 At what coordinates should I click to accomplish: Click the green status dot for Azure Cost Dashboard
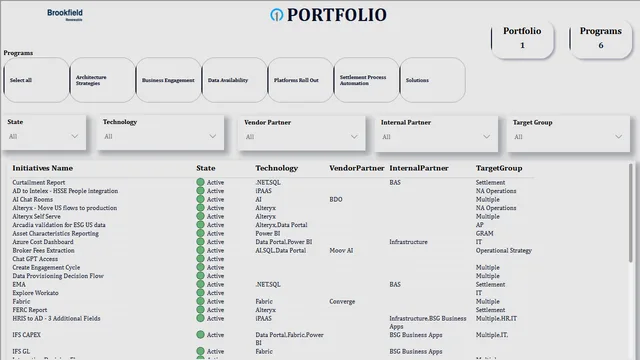[x=200, y=242]
